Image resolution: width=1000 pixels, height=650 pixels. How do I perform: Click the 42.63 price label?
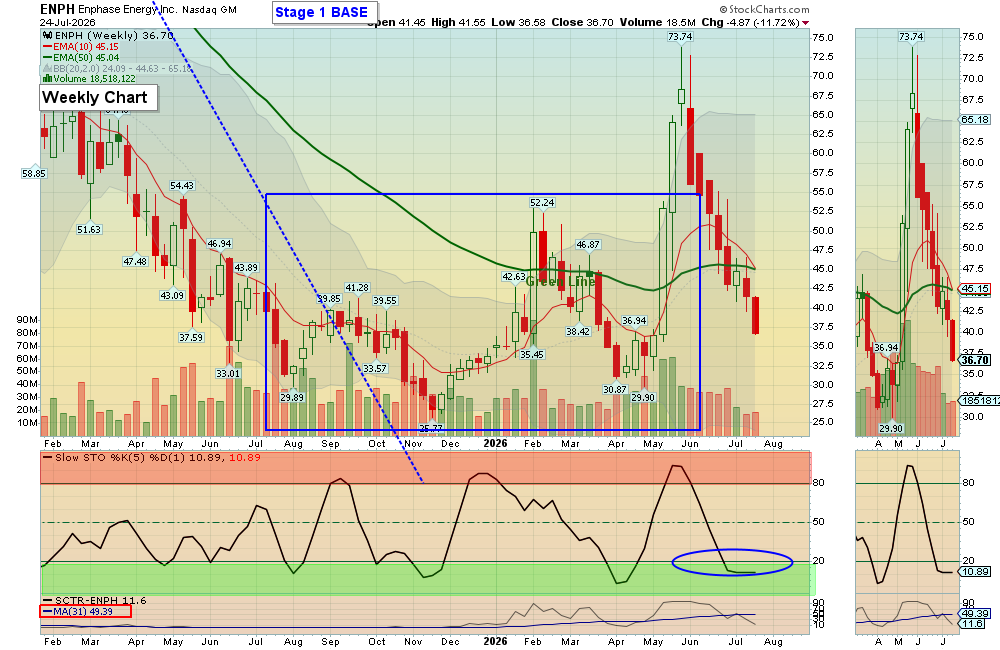pos(514,276)
